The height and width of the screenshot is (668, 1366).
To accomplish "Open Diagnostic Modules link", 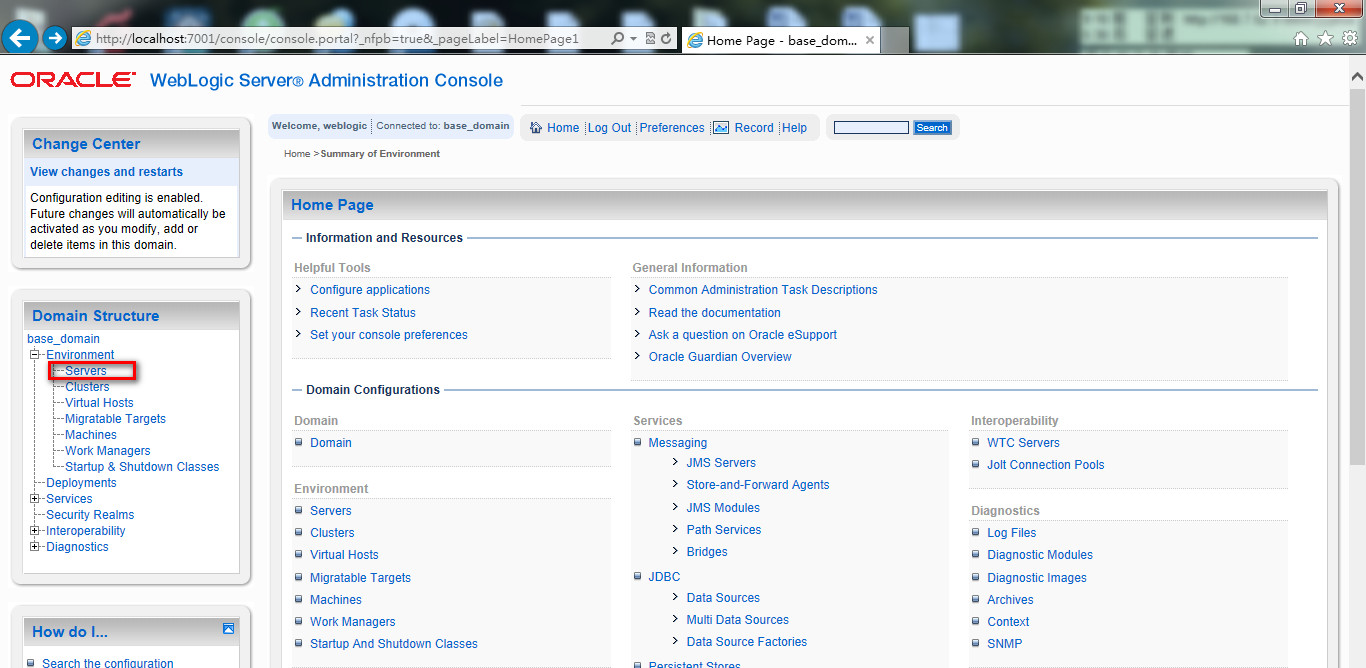I will (x=1040, y=555).
